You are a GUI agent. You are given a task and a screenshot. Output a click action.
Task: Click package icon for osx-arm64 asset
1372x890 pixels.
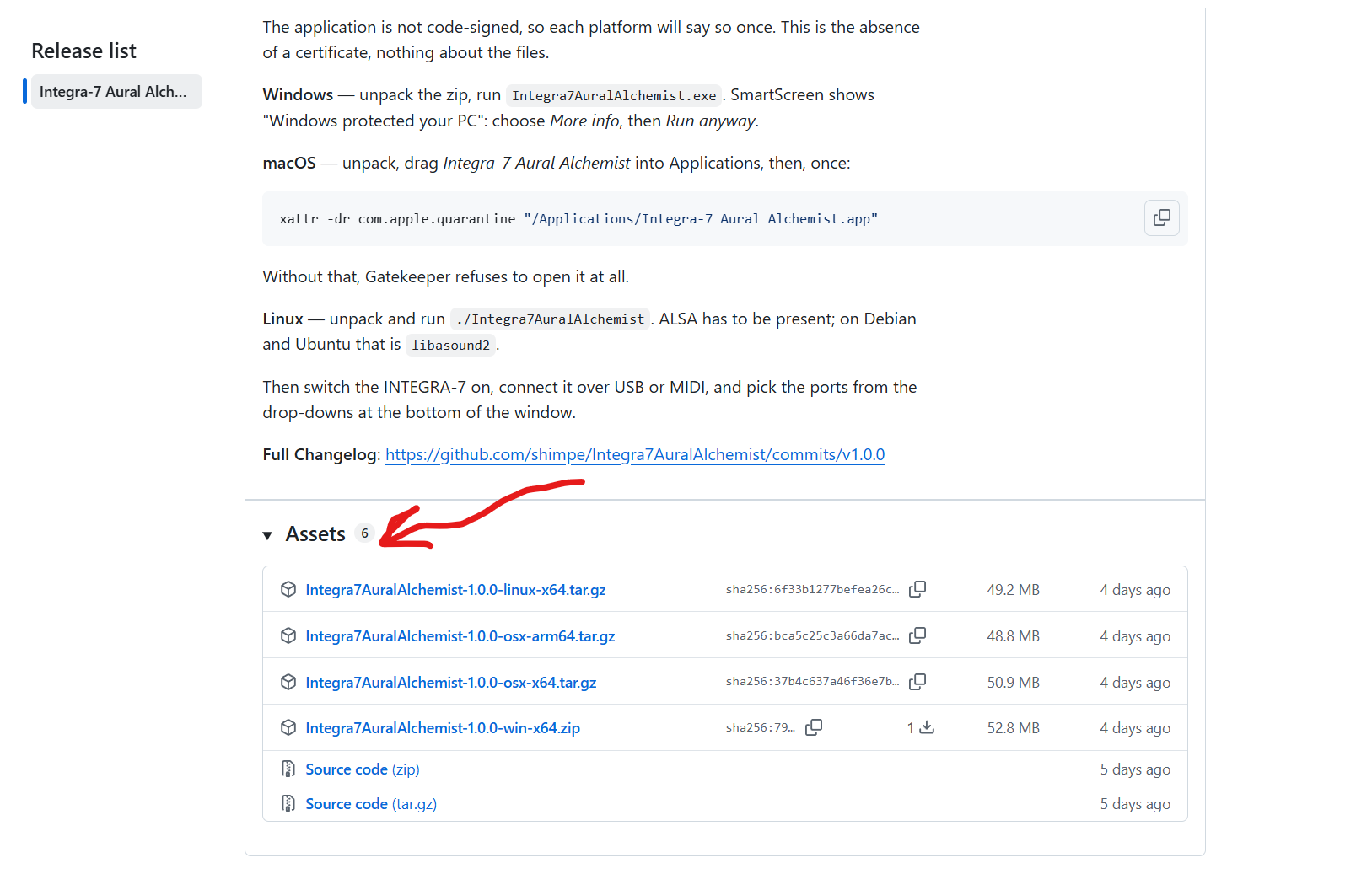click(x=288, y=635)
